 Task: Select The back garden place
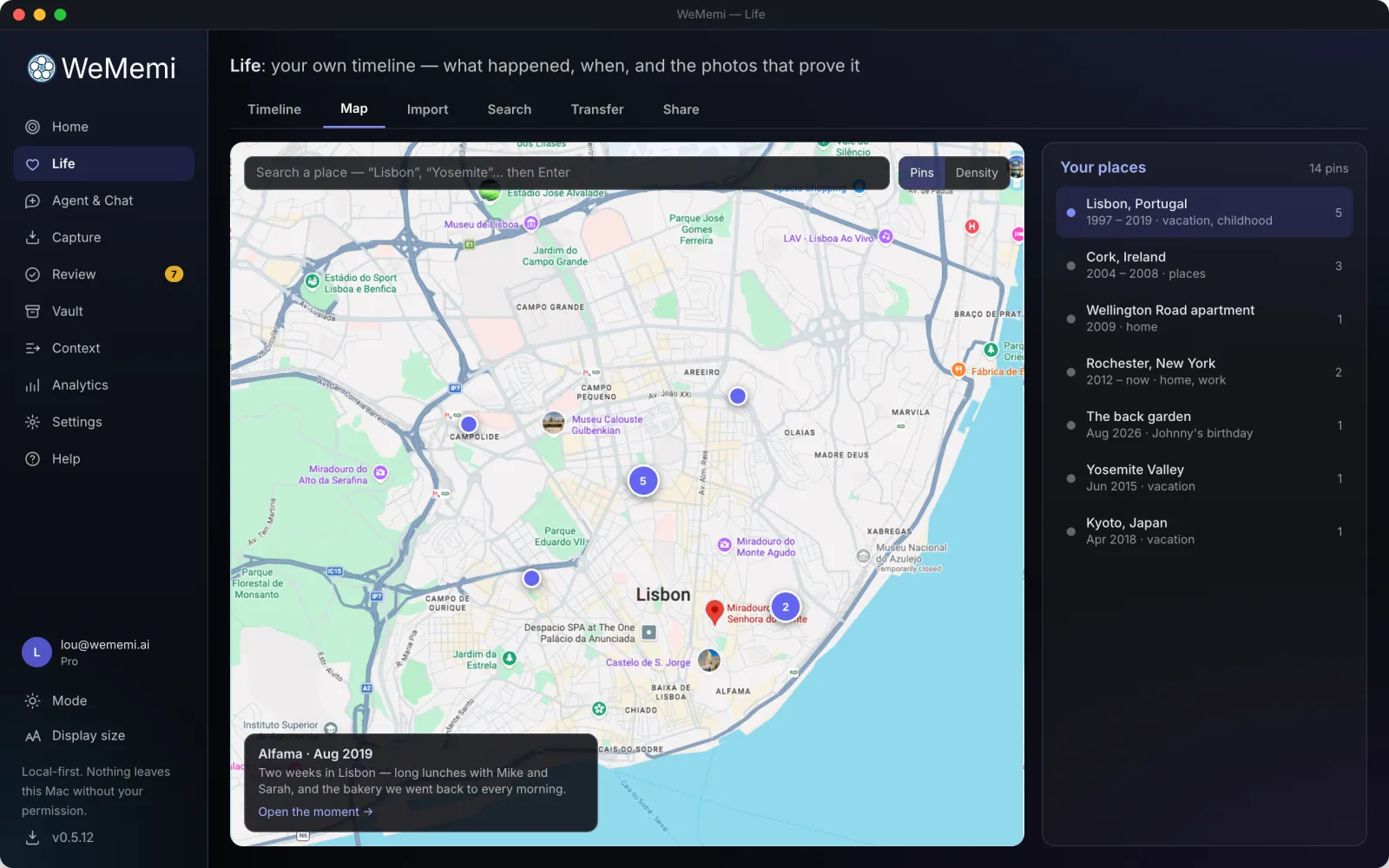tap(1204, 424)
